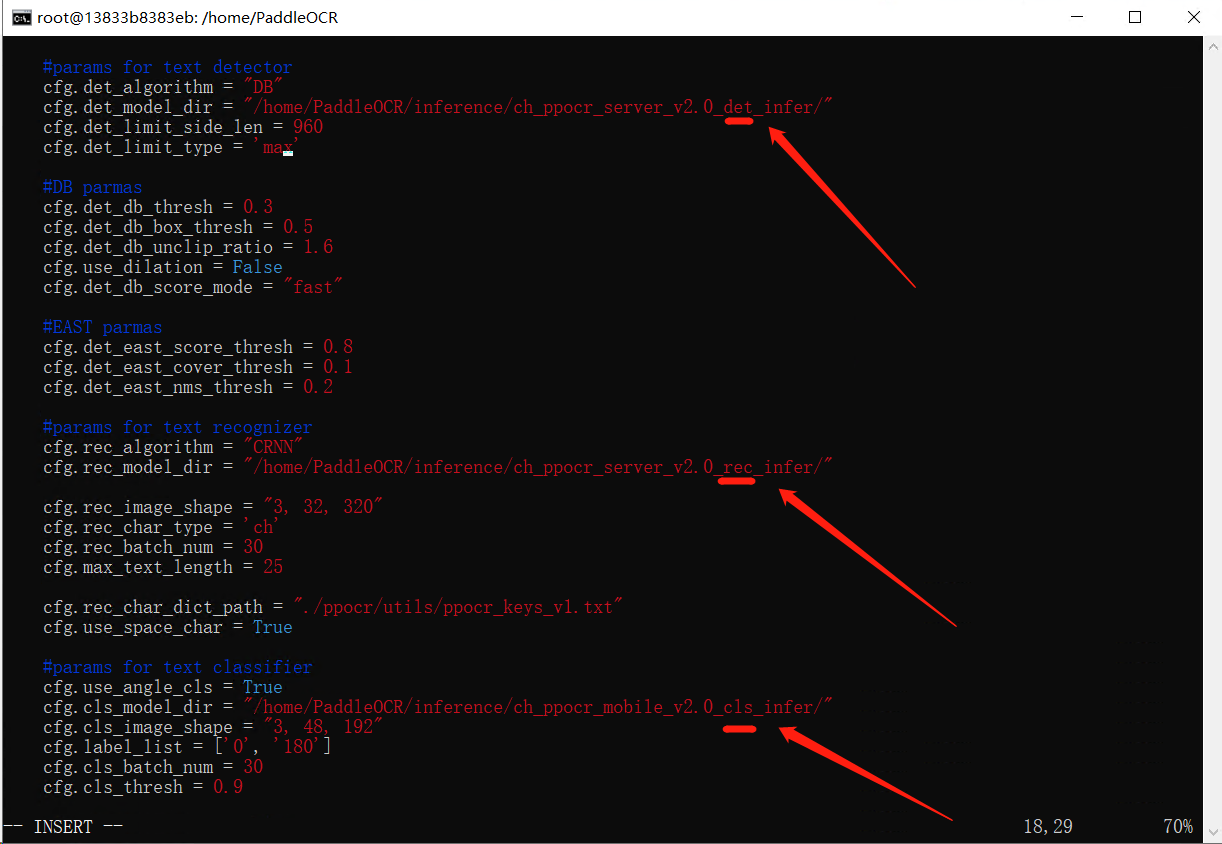Screen dimensions: 1222x844
Task: Click the use_space_char True value
Action: coord(271,627)
